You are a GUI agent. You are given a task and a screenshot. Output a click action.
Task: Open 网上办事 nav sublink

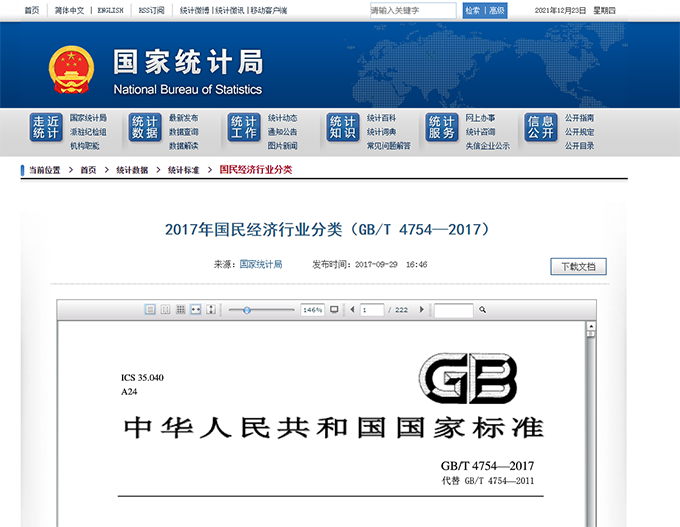point(480,118)
